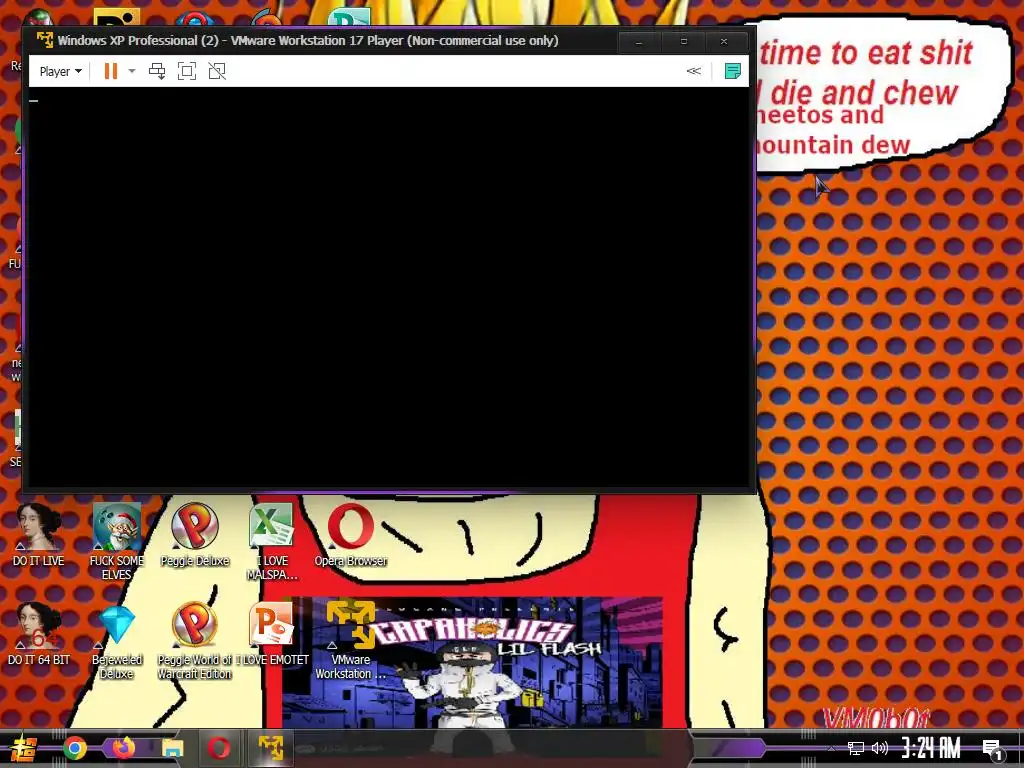This screenshot has height=768, width=1024.
Task: Toggle Unity mode icon in VMware toolbar
Action: [217, 71]
